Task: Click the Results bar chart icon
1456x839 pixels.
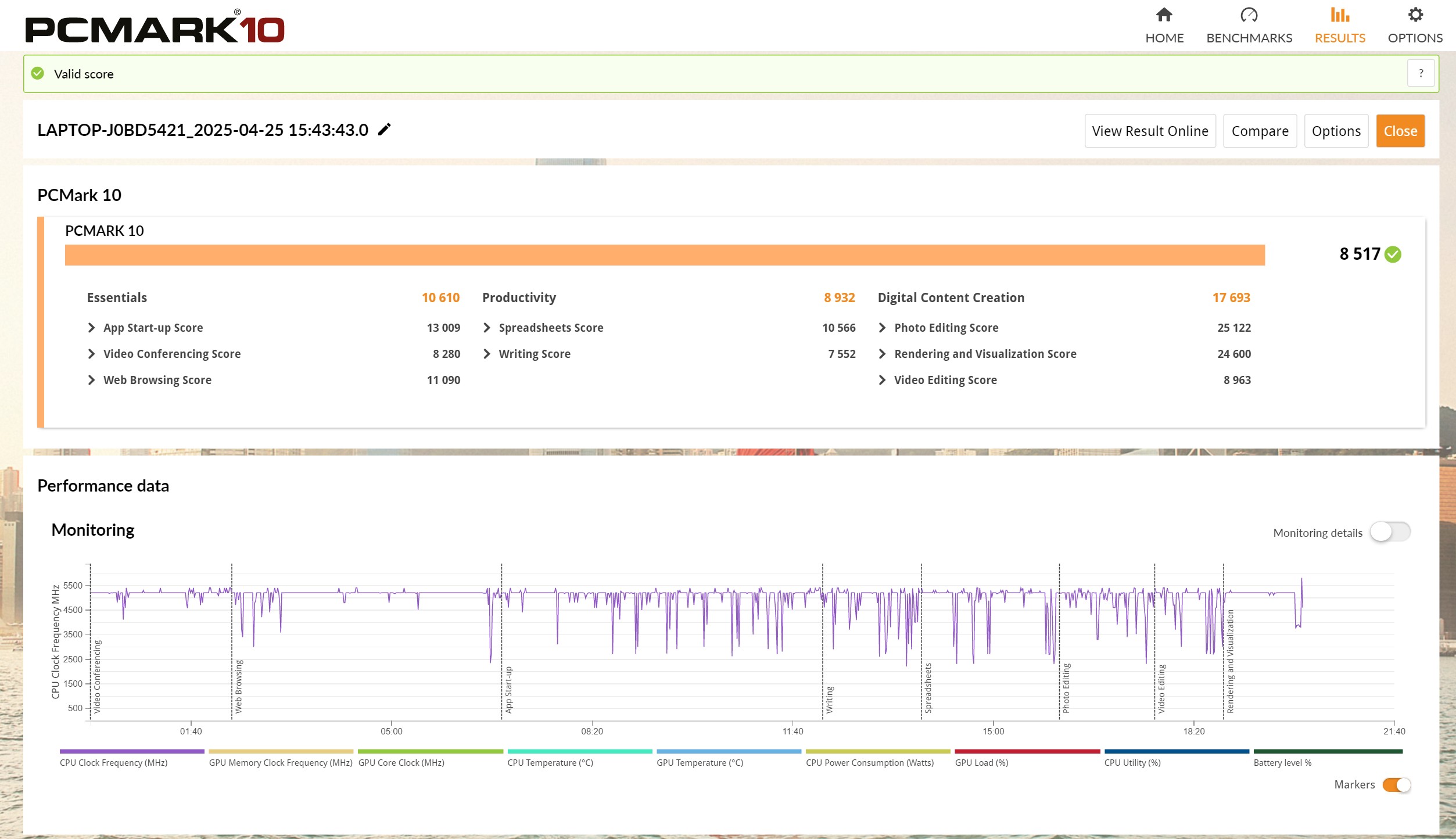Action: [1339, 15]
